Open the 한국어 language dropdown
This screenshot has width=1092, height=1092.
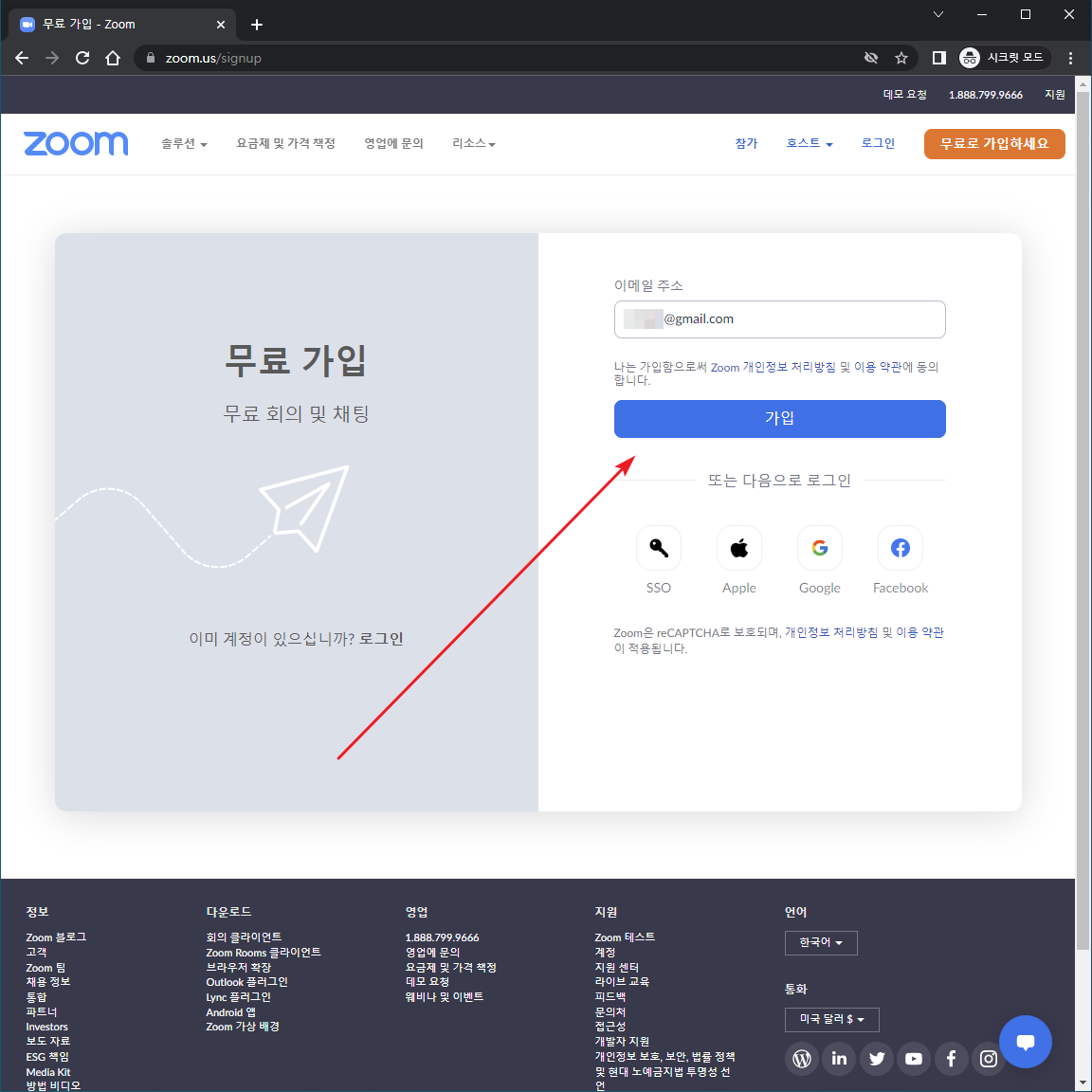tap(820, 942)
